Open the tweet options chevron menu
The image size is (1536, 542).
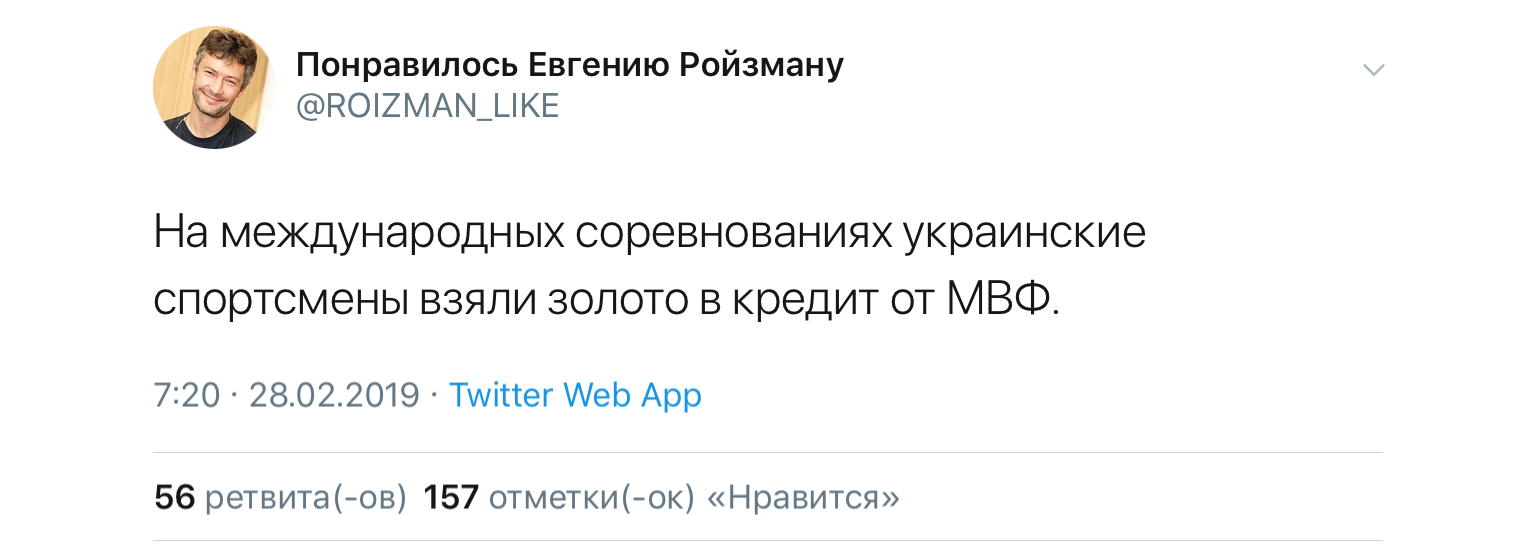[1374, 70]
